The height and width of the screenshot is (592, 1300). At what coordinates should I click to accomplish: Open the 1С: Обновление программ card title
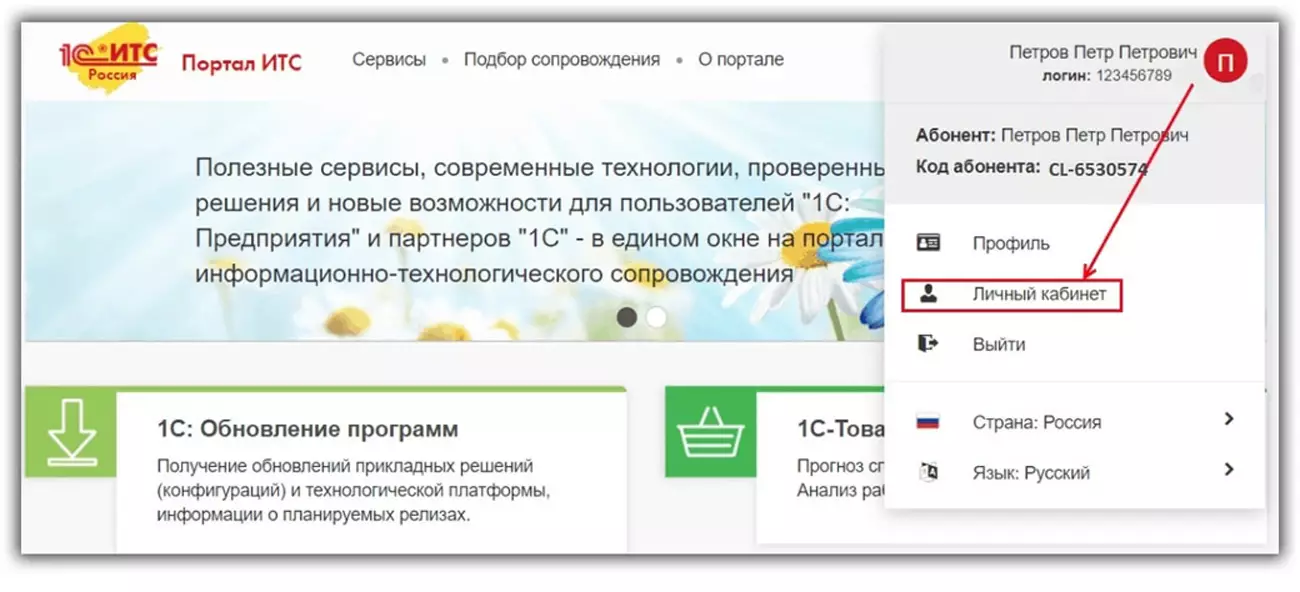[x=308, y=429]
